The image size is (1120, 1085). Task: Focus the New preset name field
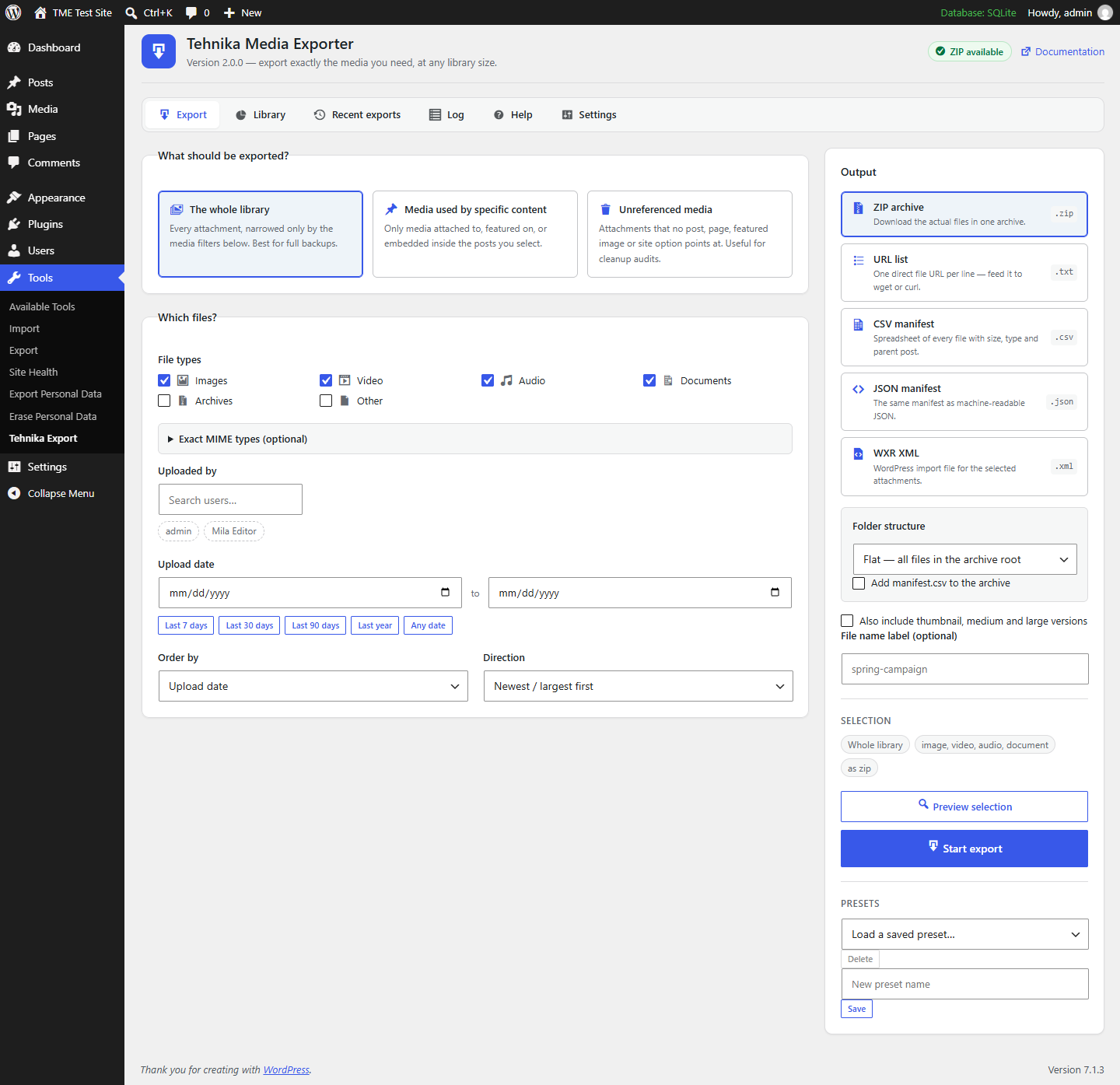pyautogui.click(x=965, y=984)
